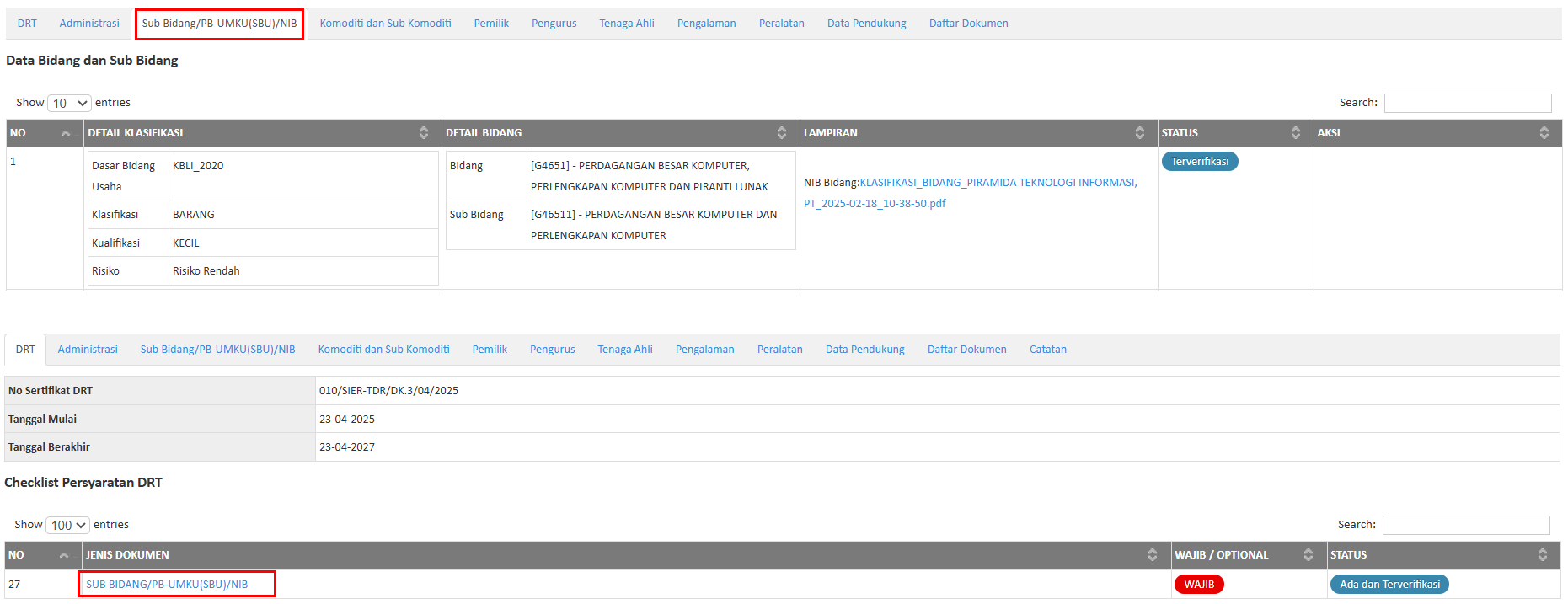Focus the Search field above top table
The height and width of the screenshot is (604, 1568).
tap(1467, 103)
